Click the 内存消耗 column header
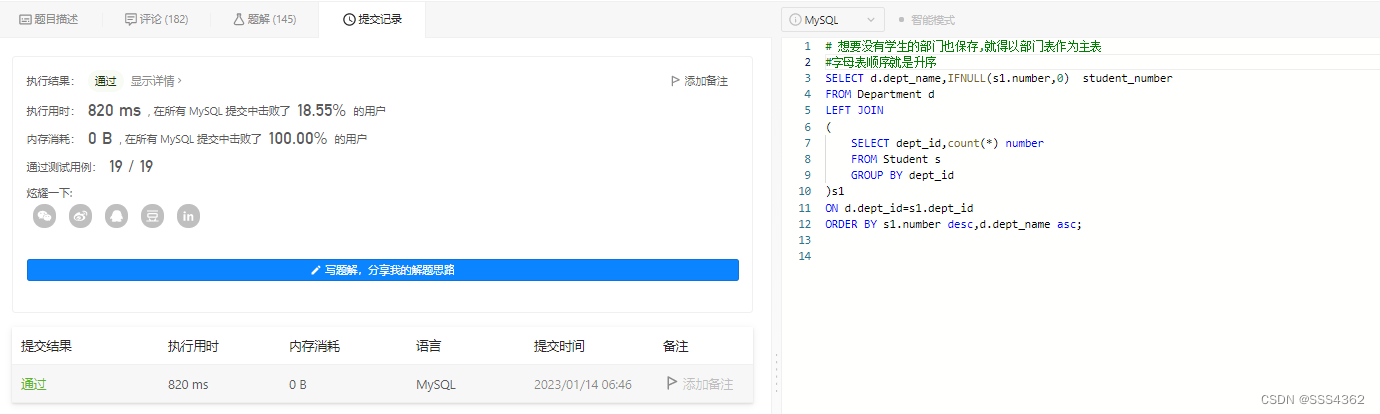 coord(314,346)
